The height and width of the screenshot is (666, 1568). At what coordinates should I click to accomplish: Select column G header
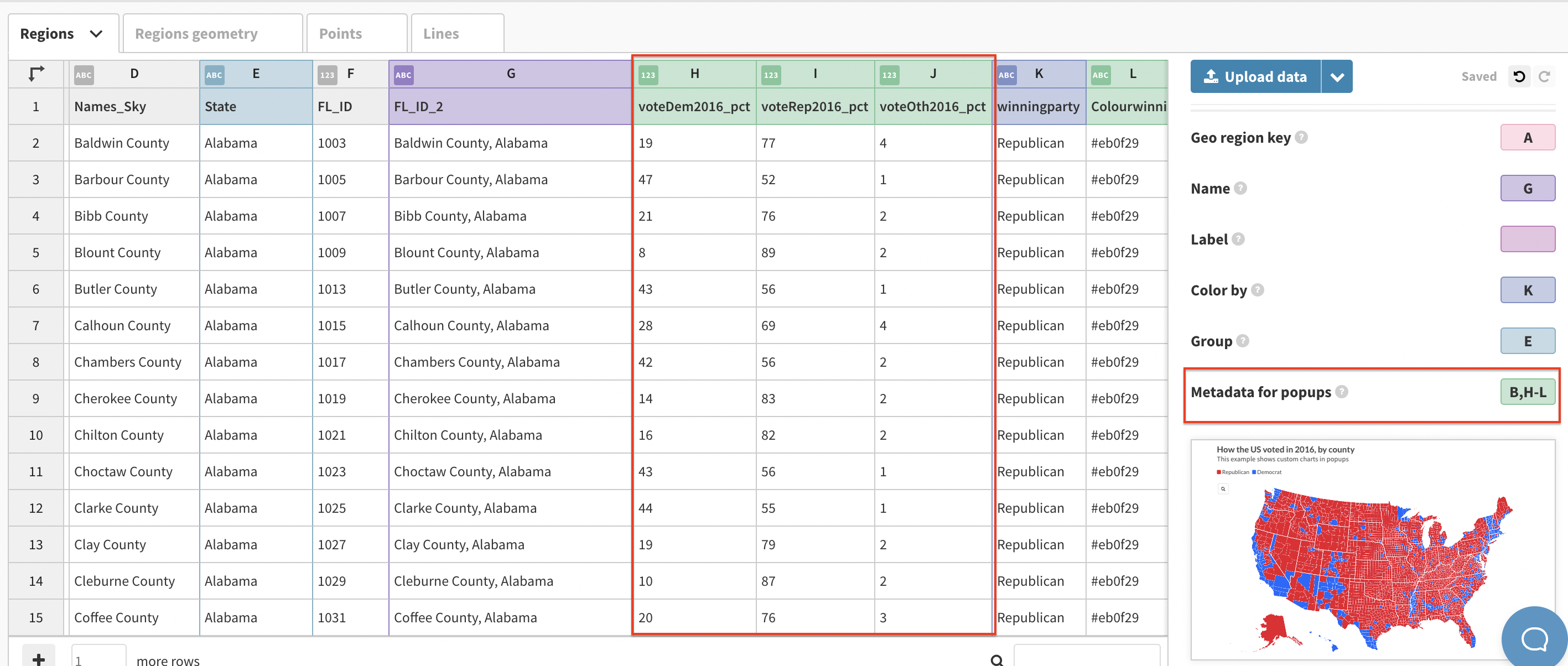[x=511, y=74]
